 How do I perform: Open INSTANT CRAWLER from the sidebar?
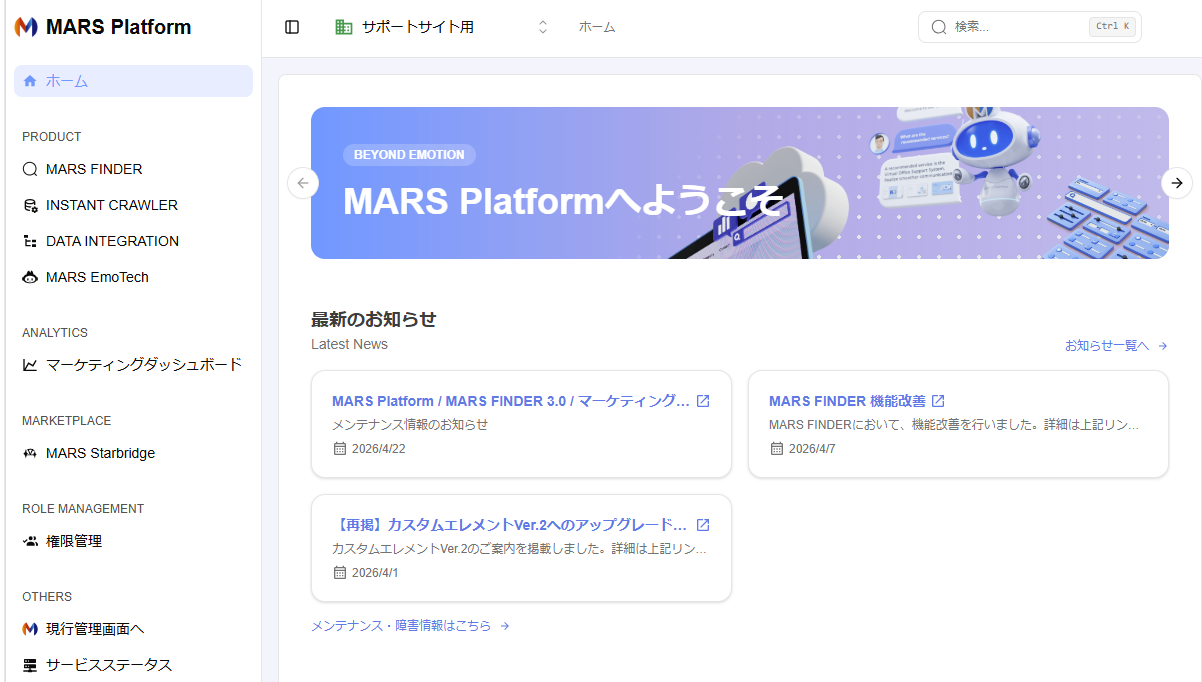133,205
